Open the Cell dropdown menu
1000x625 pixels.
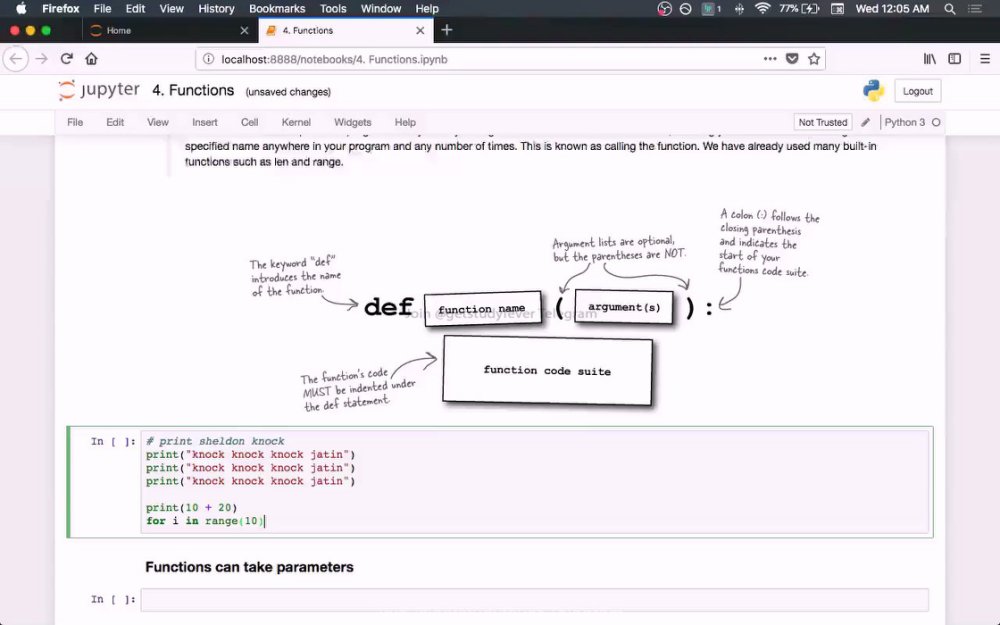point(249,122)
